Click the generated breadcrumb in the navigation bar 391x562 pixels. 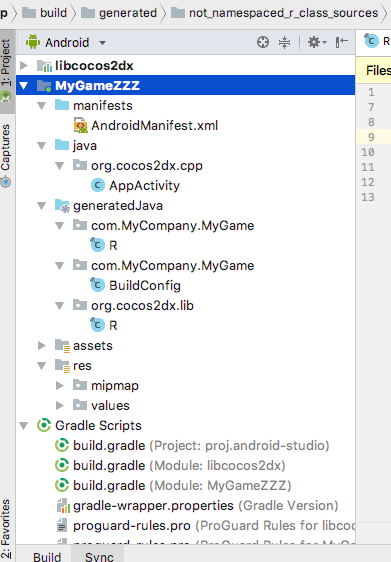coord(119,13)
